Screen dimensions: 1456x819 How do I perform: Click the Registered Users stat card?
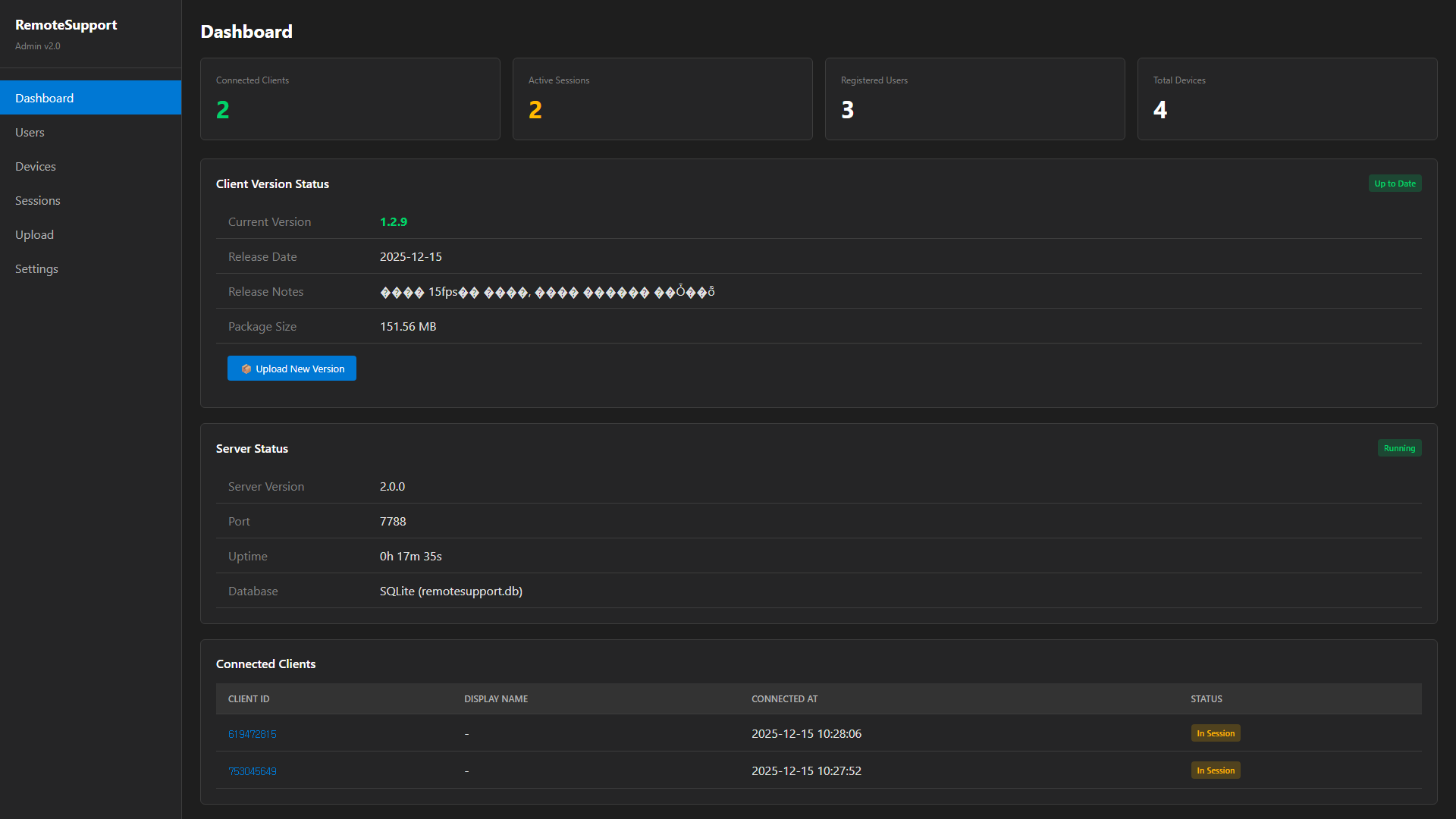[974, 99]
